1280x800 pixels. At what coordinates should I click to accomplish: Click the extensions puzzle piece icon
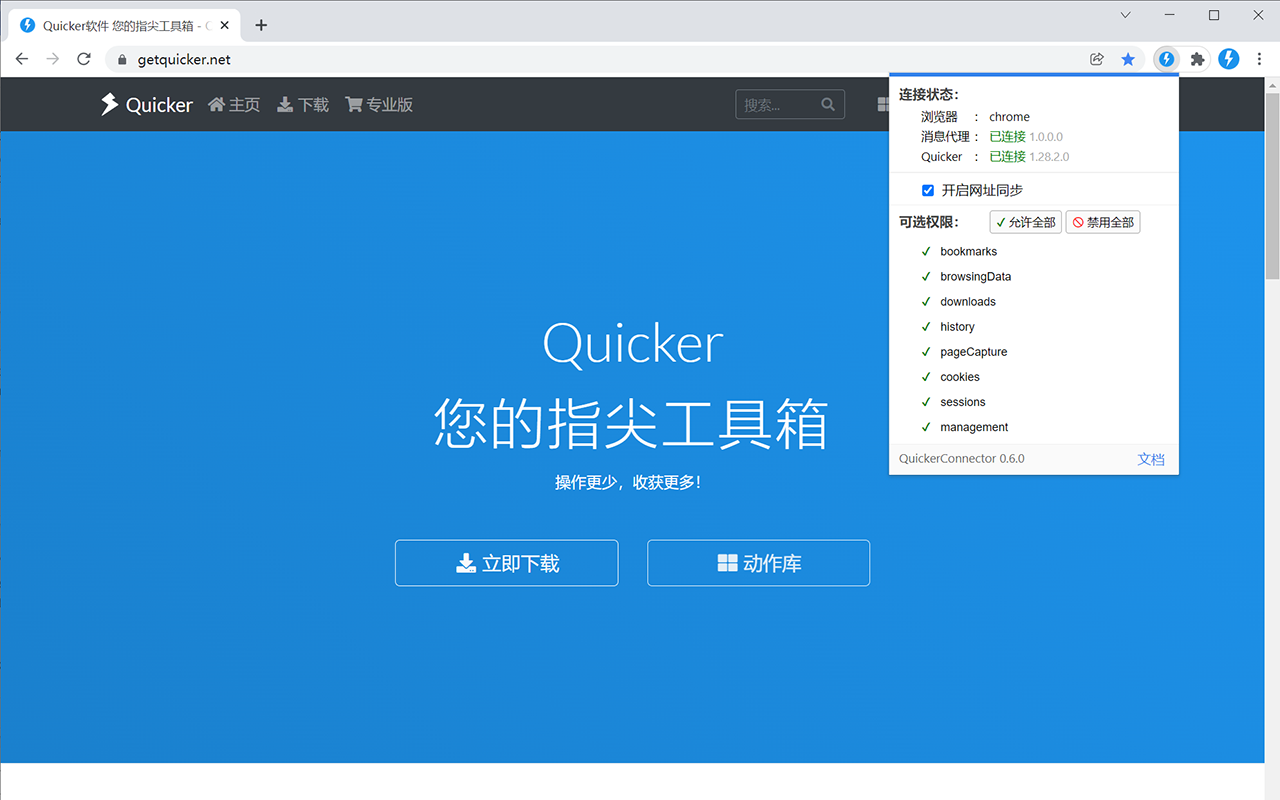click(x=1197, y=59)
